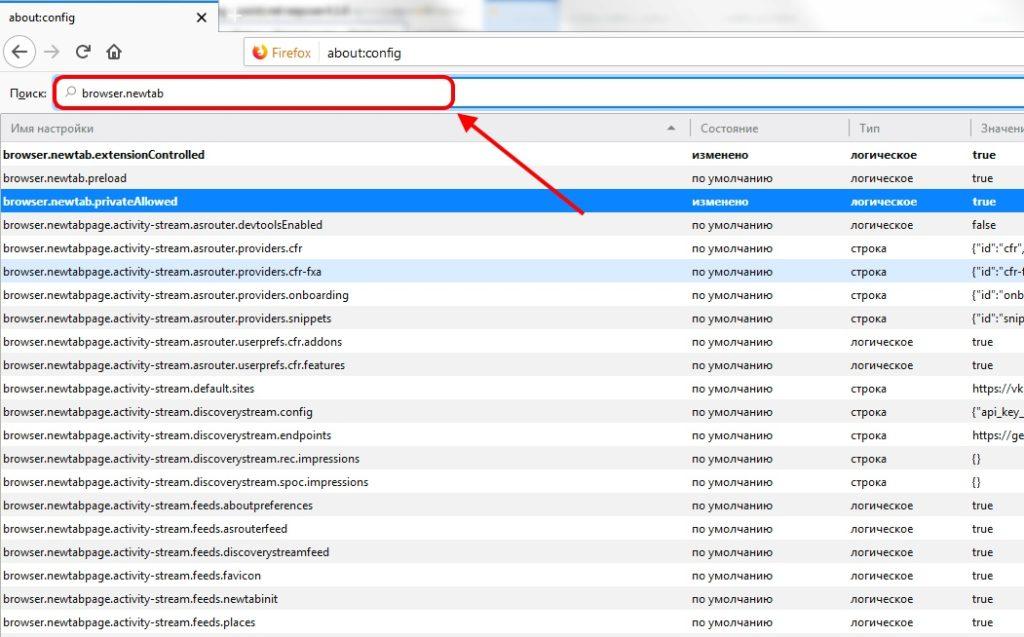Select asrouter.userprefs.cfr.addons preference row
The width and height of the screenshot is (1024, 637).
pyautogui.click(x=512, y=342)
